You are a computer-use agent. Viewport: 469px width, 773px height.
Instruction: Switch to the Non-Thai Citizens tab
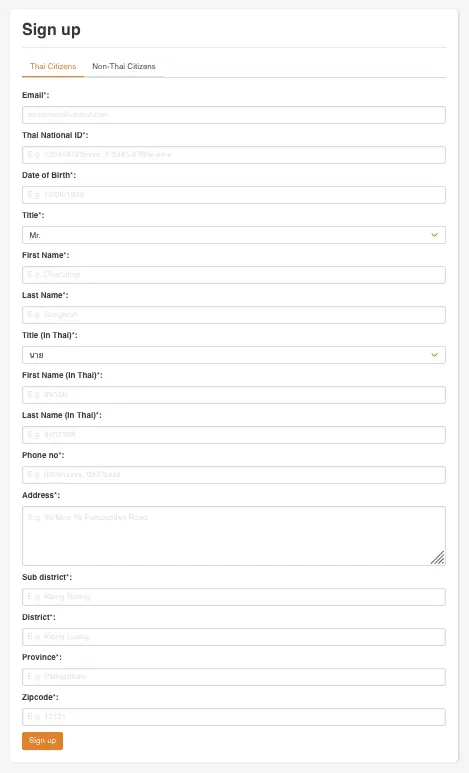(124, 66)
